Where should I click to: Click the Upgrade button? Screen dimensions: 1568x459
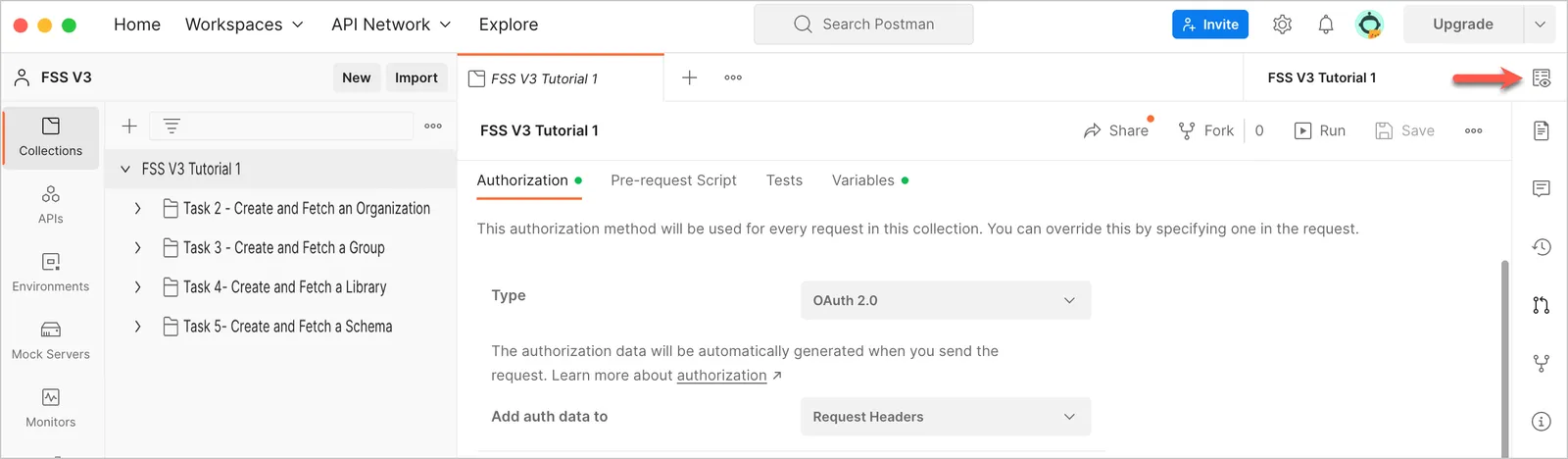coord(1463,25)
